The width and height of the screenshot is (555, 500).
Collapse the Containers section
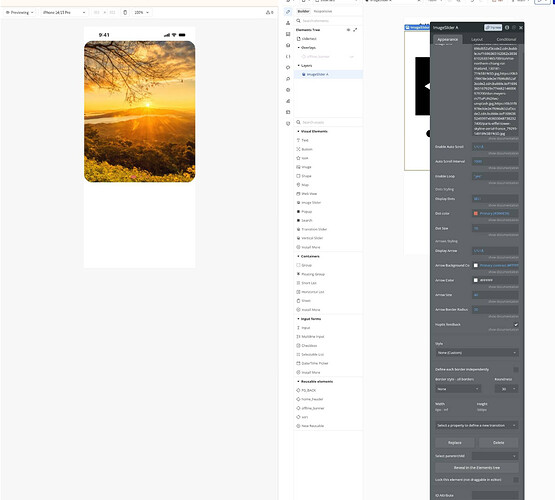298,256
